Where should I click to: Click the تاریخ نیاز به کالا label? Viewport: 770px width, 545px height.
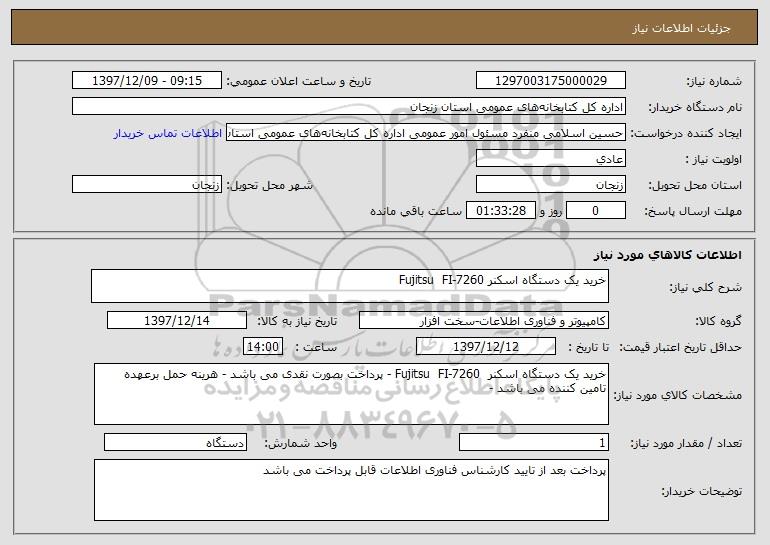(x=297, y=321)
